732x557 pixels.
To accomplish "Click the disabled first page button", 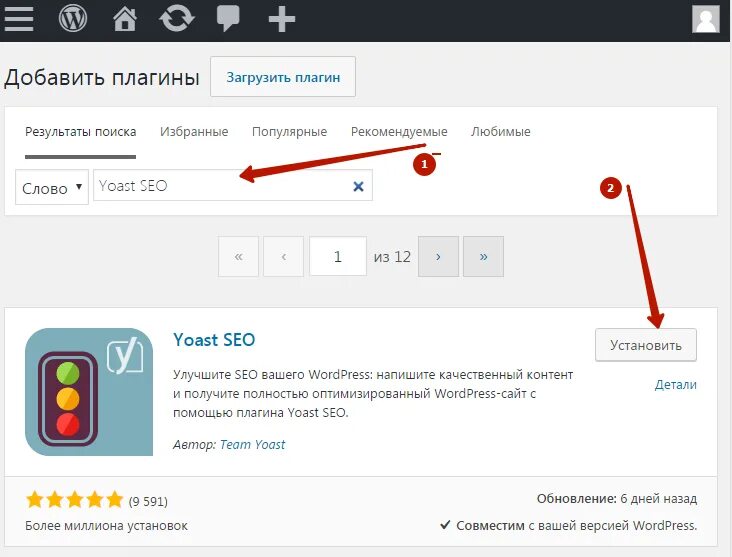I will coord(238,256).
